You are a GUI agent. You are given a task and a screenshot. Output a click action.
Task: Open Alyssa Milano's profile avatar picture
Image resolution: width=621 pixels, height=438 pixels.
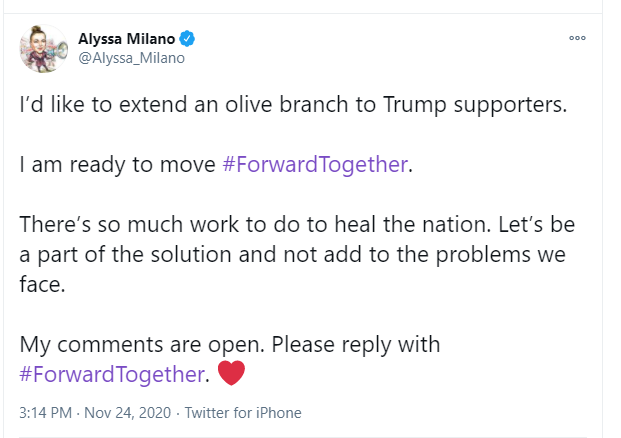(x=43, y=48)
